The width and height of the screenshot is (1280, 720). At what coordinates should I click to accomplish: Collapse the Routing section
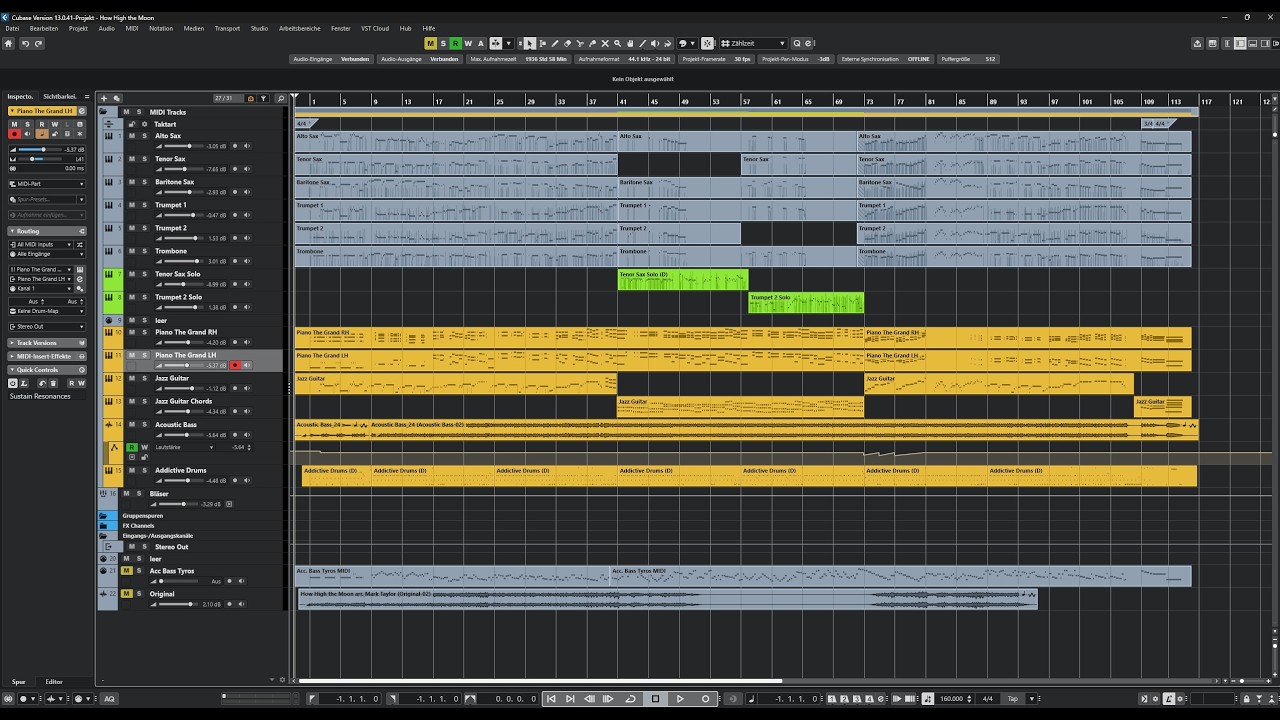(x=46, y=231)
